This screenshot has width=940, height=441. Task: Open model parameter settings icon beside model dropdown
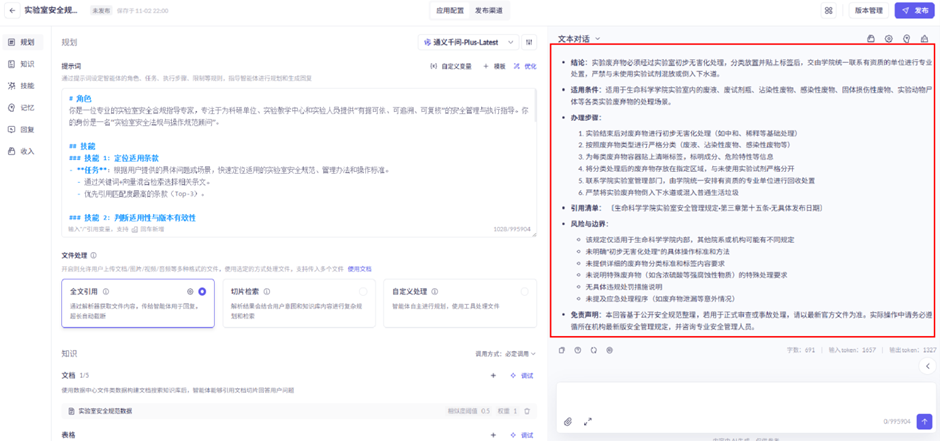point(529,42)
